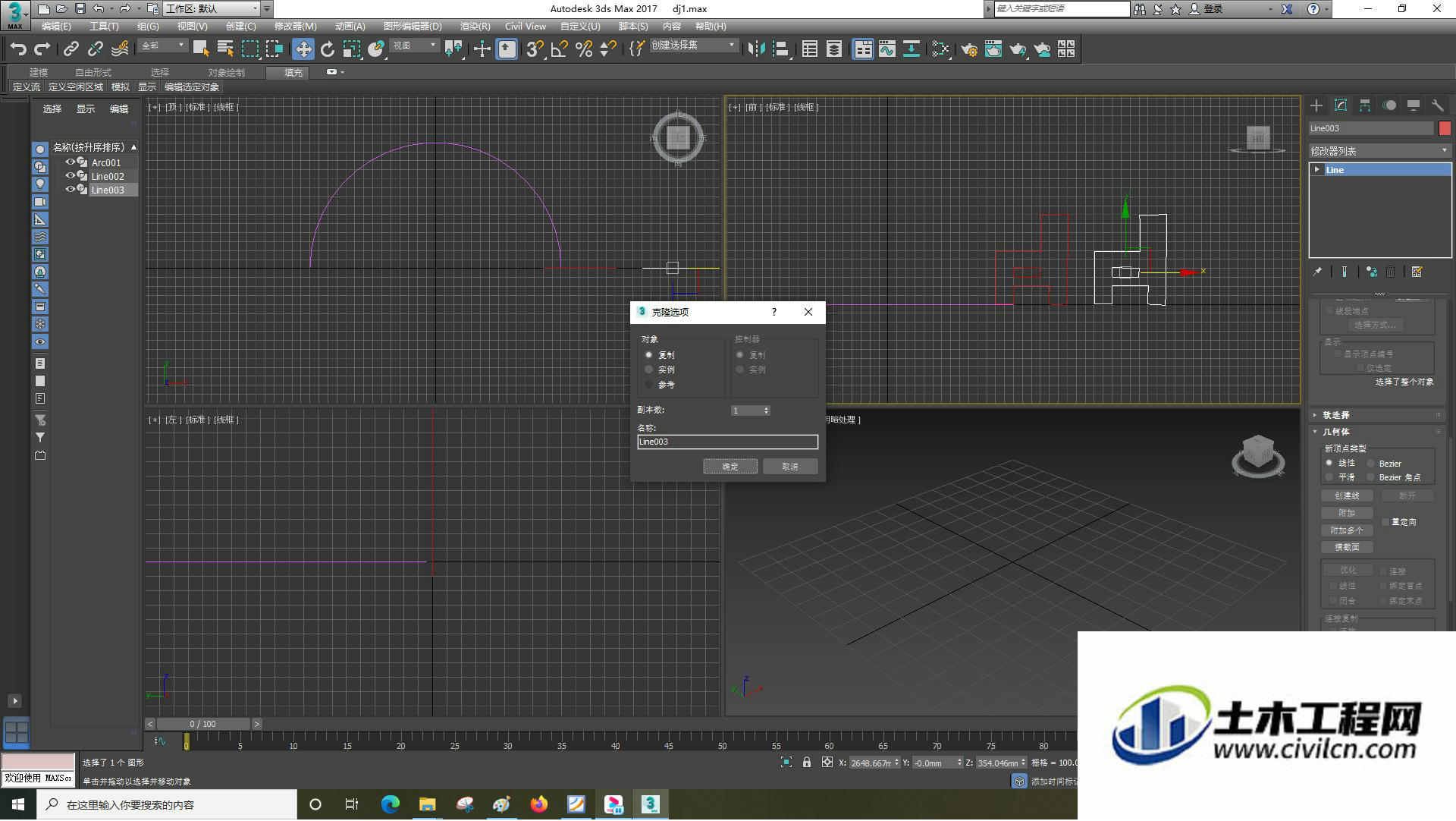Click the Align tool icon

[780, 49]
